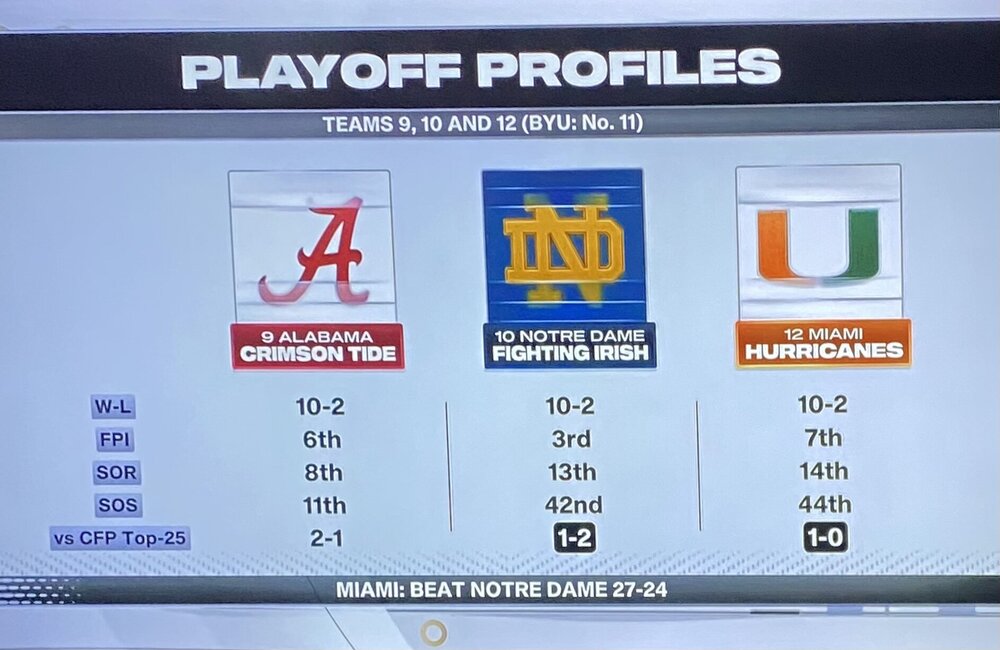Open the 9 Alabama Crimson Tide nameplate
Screen dimensions: 1000x650
click(318, 346)
